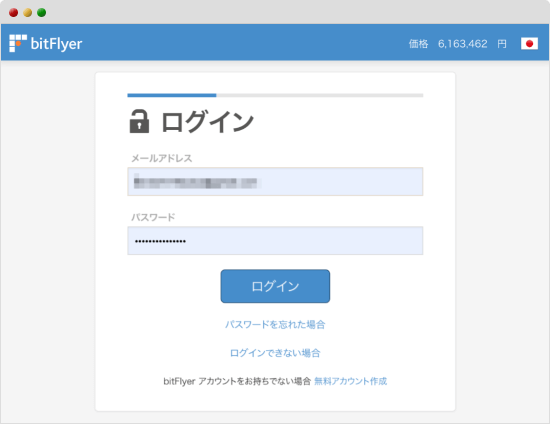
Task: Click the 価格 label in header
Action: (418, 44)
